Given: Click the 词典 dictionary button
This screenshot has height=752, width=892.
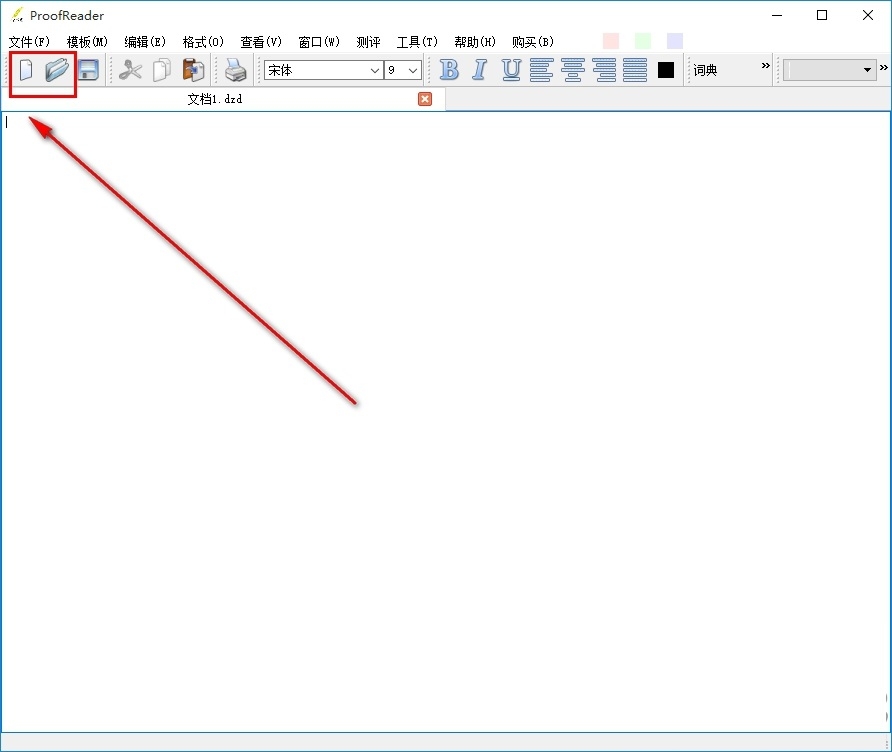Looking at the screenshot, I should (x=705, y=70).
